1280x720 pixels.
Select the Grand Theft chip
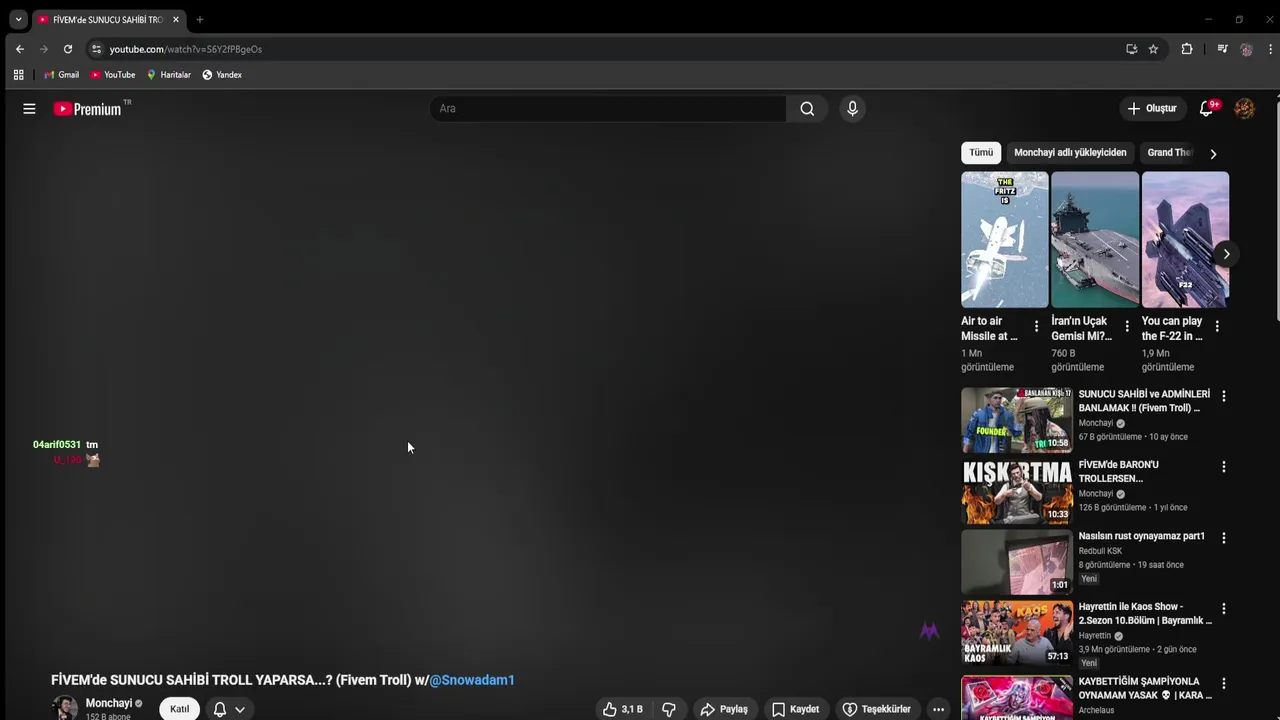click(x=1169, y=153)
